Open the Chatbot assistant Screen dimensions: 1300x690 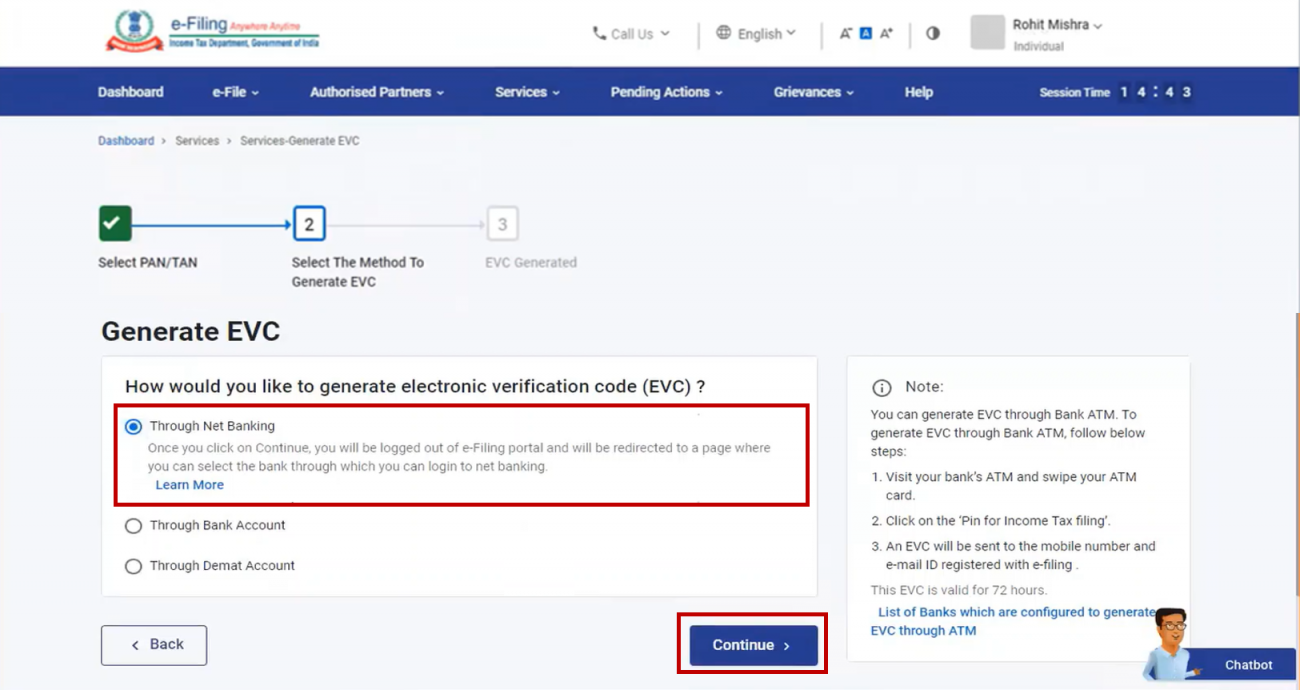point(1247,664)
